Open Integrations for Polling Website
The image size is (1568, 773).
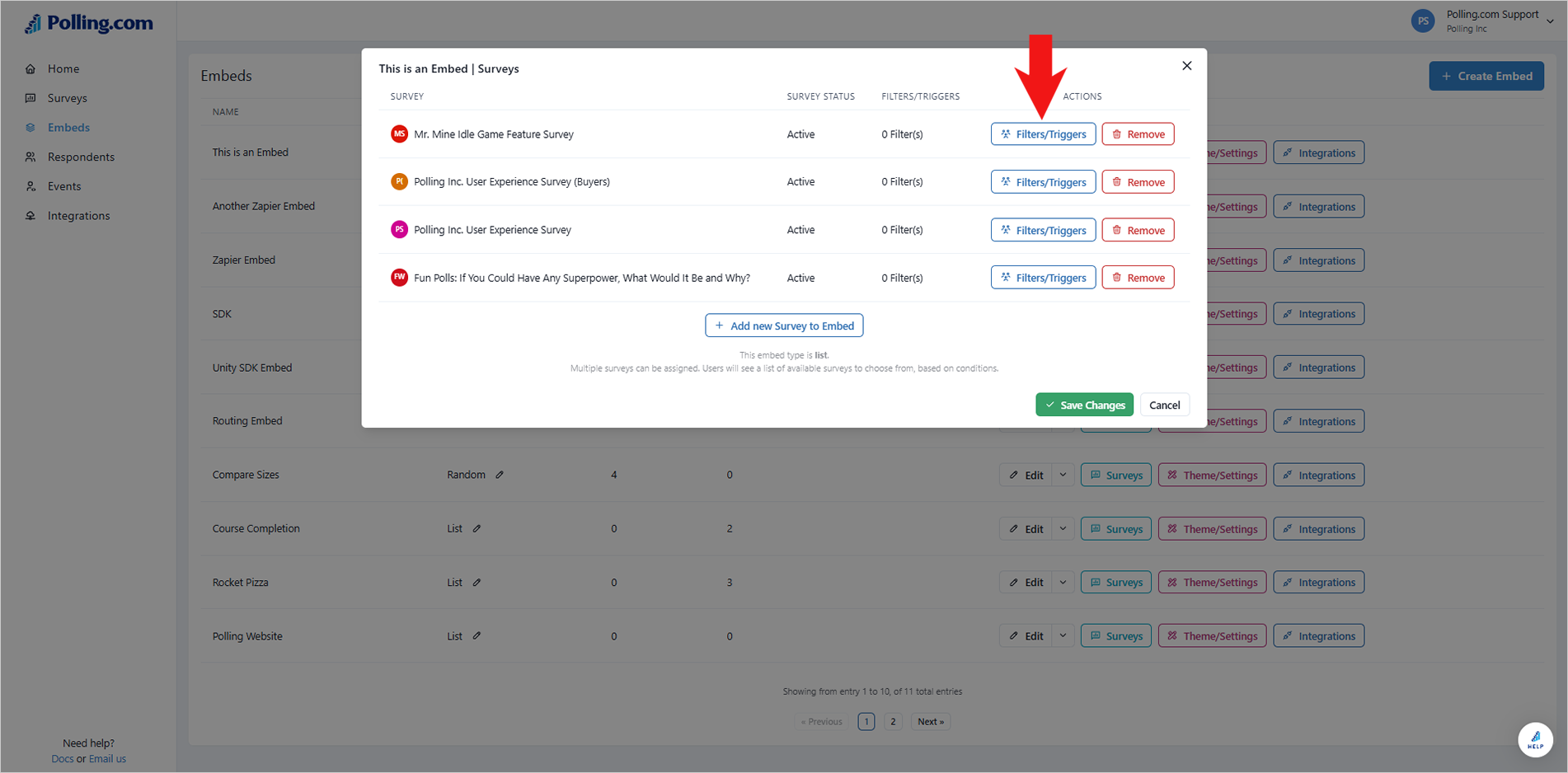(x=1318, y=636)
